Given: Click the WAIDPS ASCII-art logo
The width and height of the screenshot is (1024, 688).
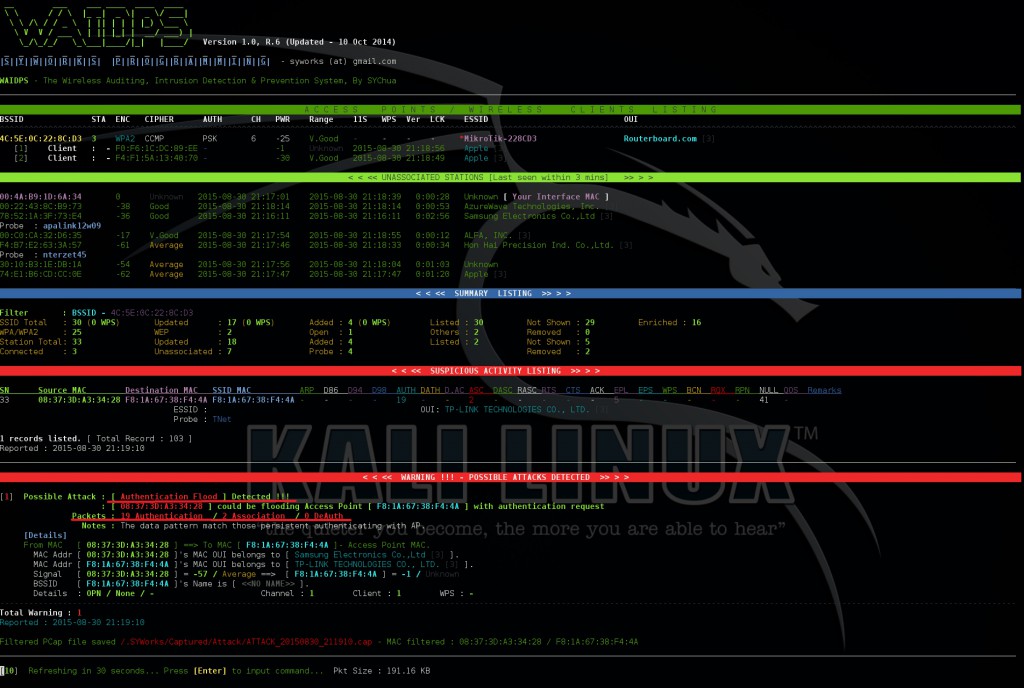Looking at the screenshot, I should (97, 27).
